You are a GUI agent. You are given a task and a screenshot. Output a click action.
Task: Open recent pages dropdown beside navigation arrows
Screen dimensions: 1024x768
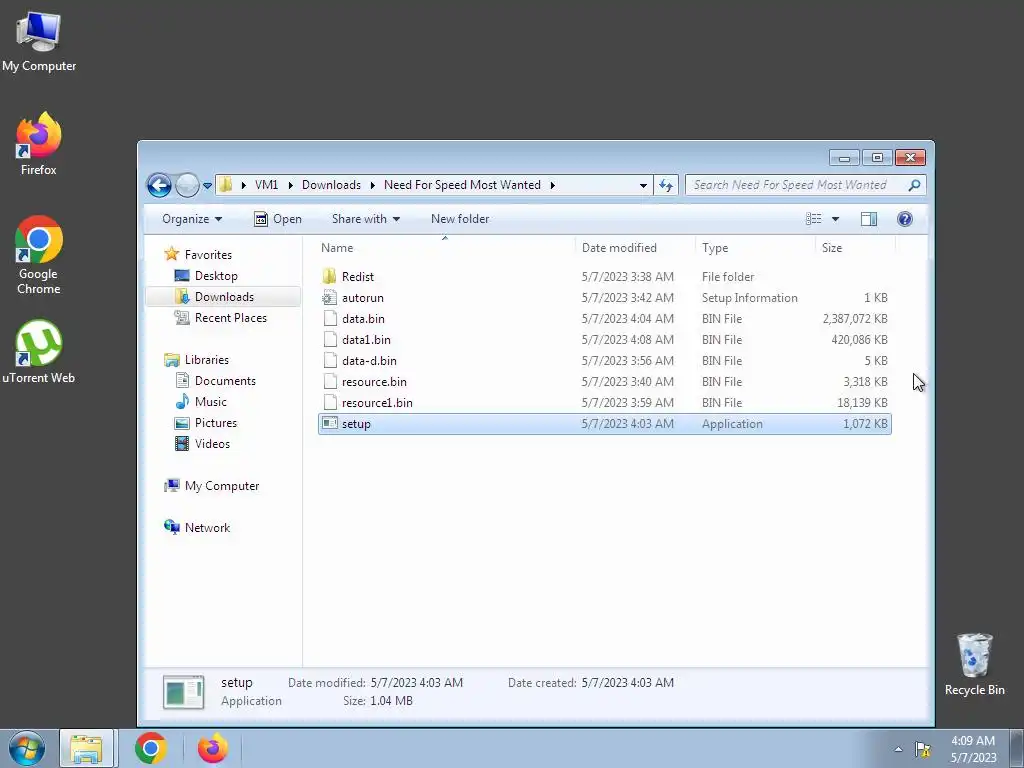208,185
